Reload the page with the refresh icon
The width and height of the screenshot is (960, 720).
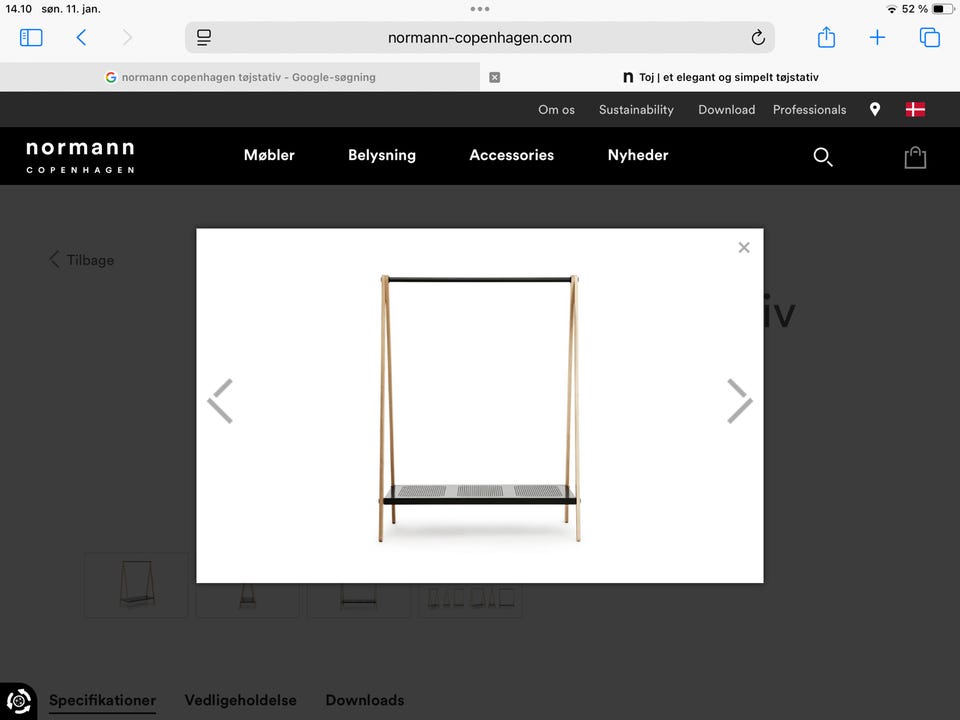click(758, 37)
